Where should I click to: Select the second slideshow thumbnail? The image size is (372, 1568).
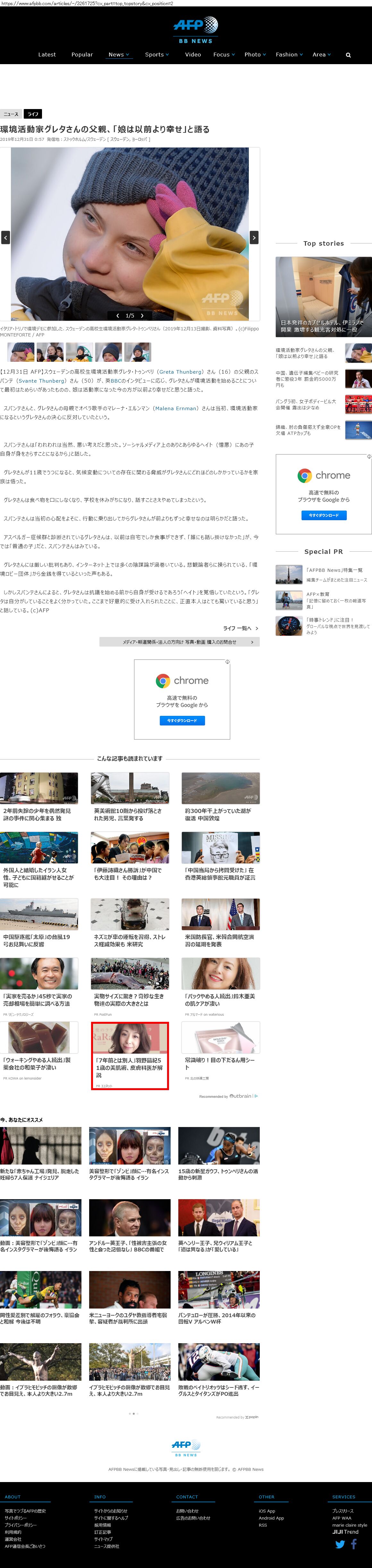(x=50, y=352)
